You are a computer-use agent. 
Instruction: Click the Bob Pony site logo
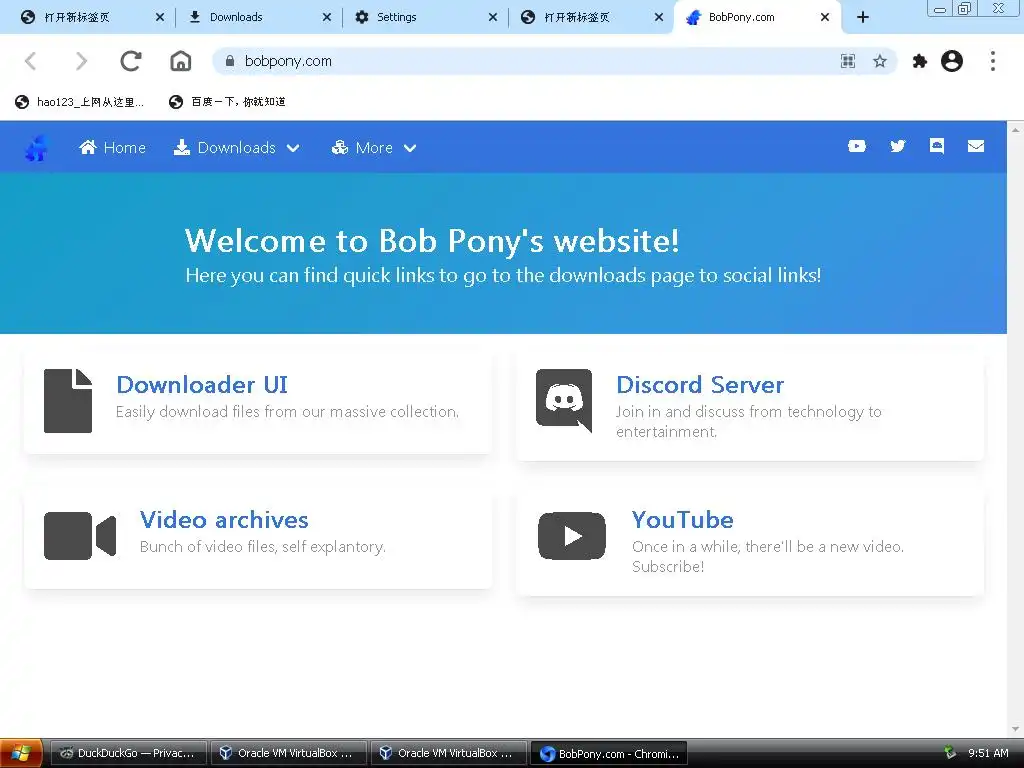click(x=37, y=148)
